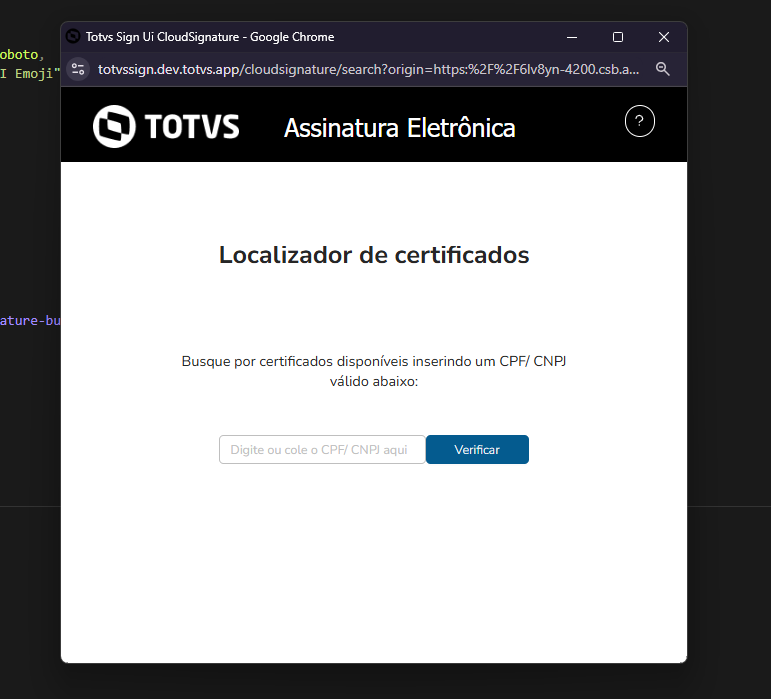The width and height of the screenshot is (771, 699).
Task: Open the site information icon in address bar
Action: pyautogui.click(x=78, y=69)
